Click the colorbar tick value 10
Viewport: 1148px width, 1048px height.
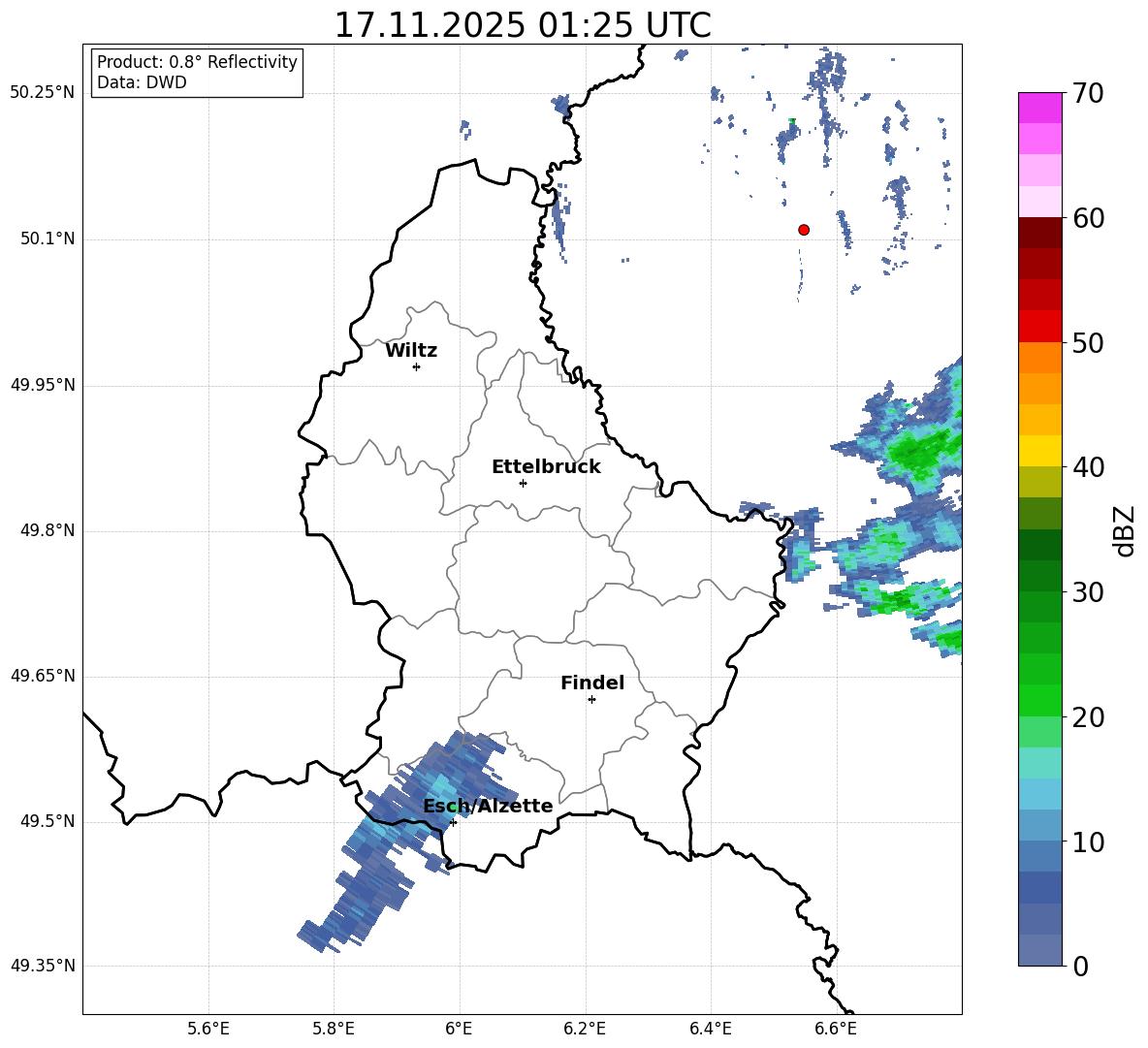click(x=1088, y=842)
